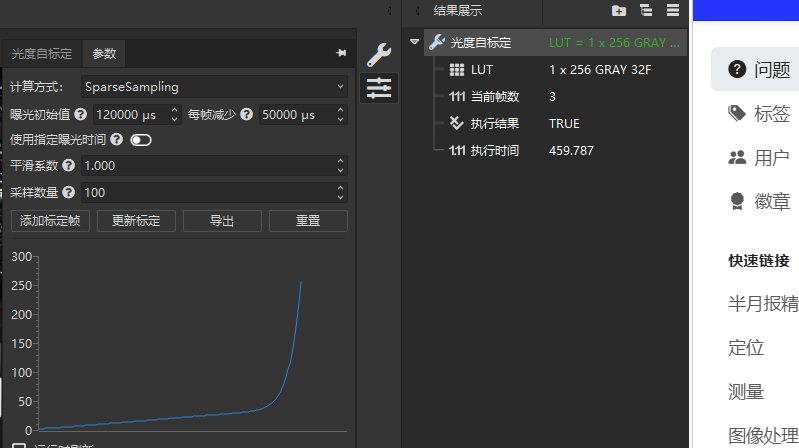Image resolution: width=799 pixels, height=448 pixels.
Task: Switch to the 光度自标定 tab
Action: tap(42, 54)
